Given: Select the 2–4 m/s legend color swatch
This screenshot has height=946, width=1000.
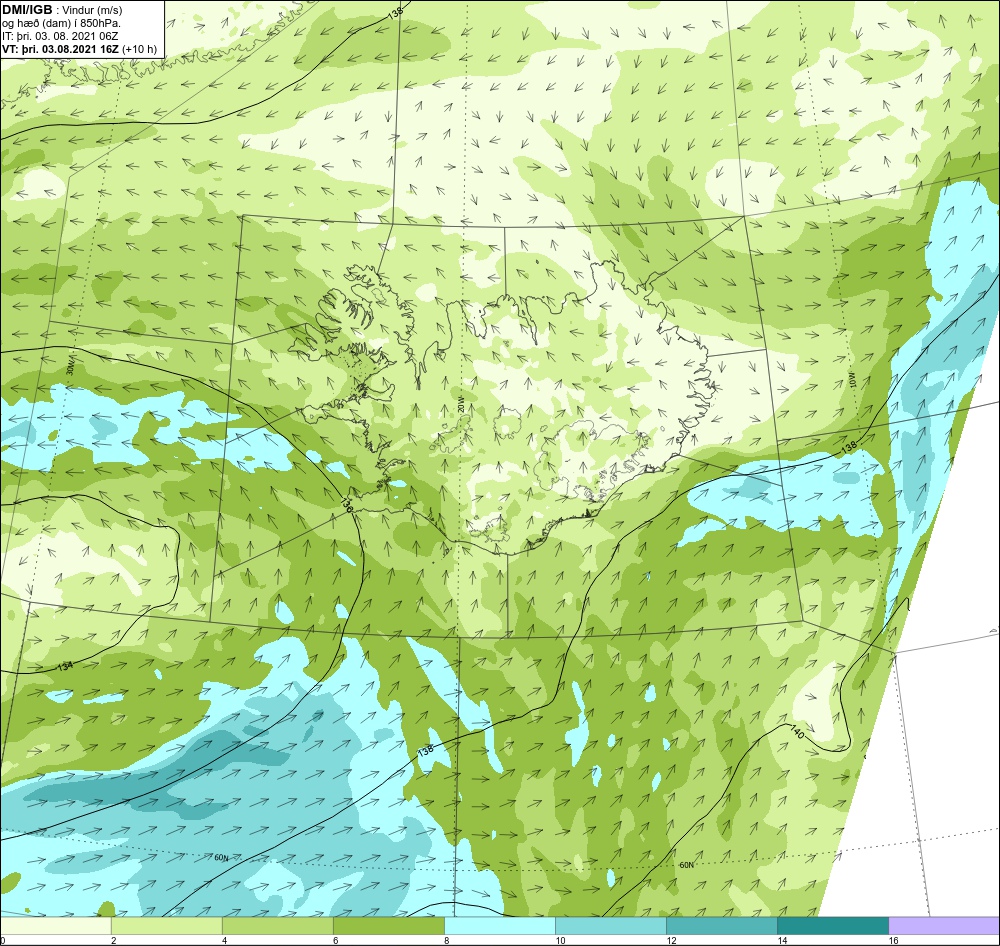Looking at the screenshot, I should 167,926.
